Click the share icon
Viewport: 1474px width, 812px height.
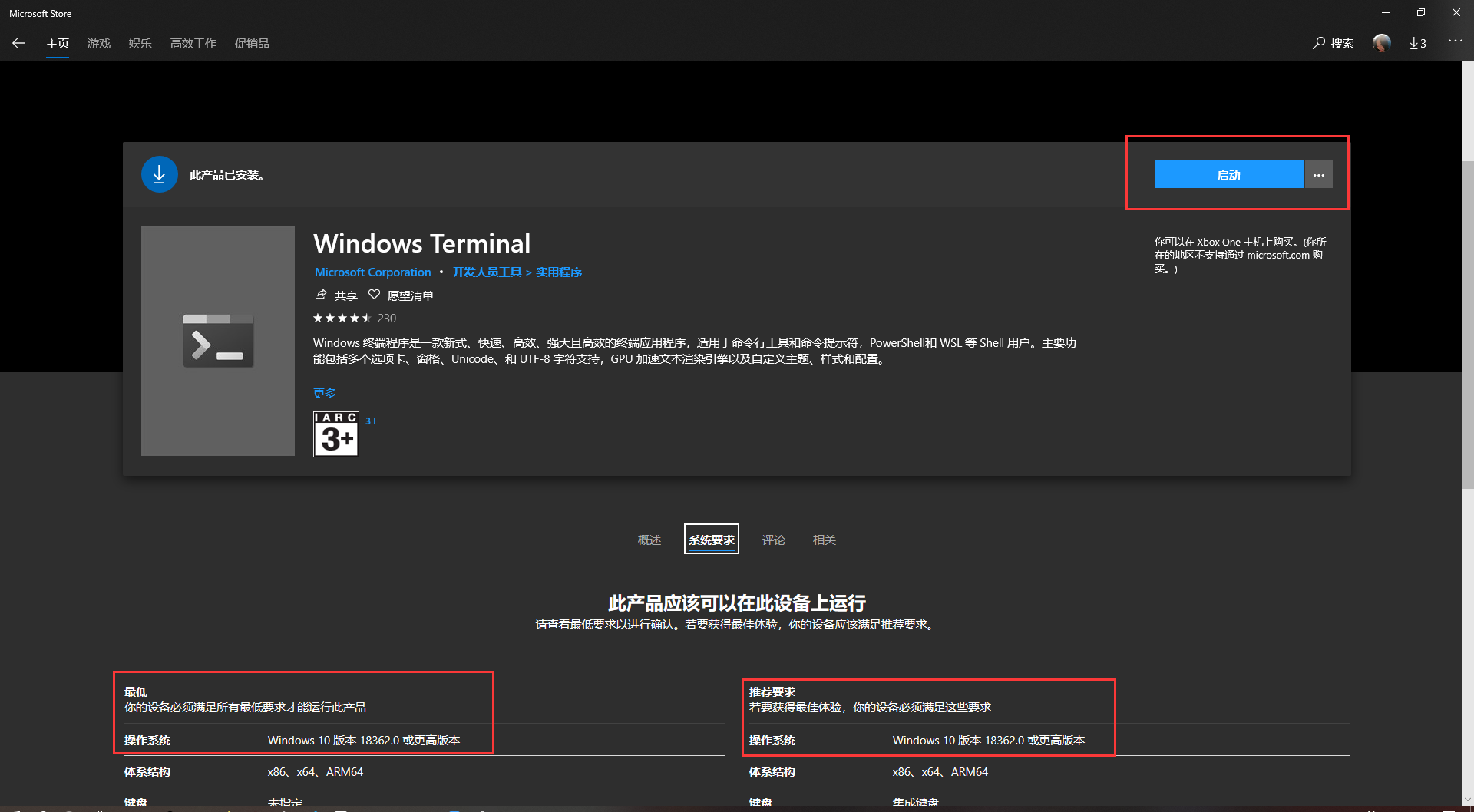[x=321, y=295]
